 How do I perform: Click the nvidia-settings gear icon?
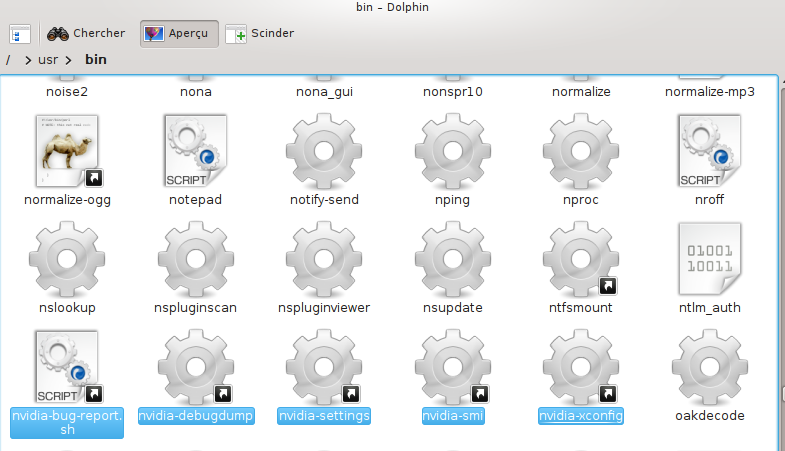pyautogui.click(x=324, y=366)
